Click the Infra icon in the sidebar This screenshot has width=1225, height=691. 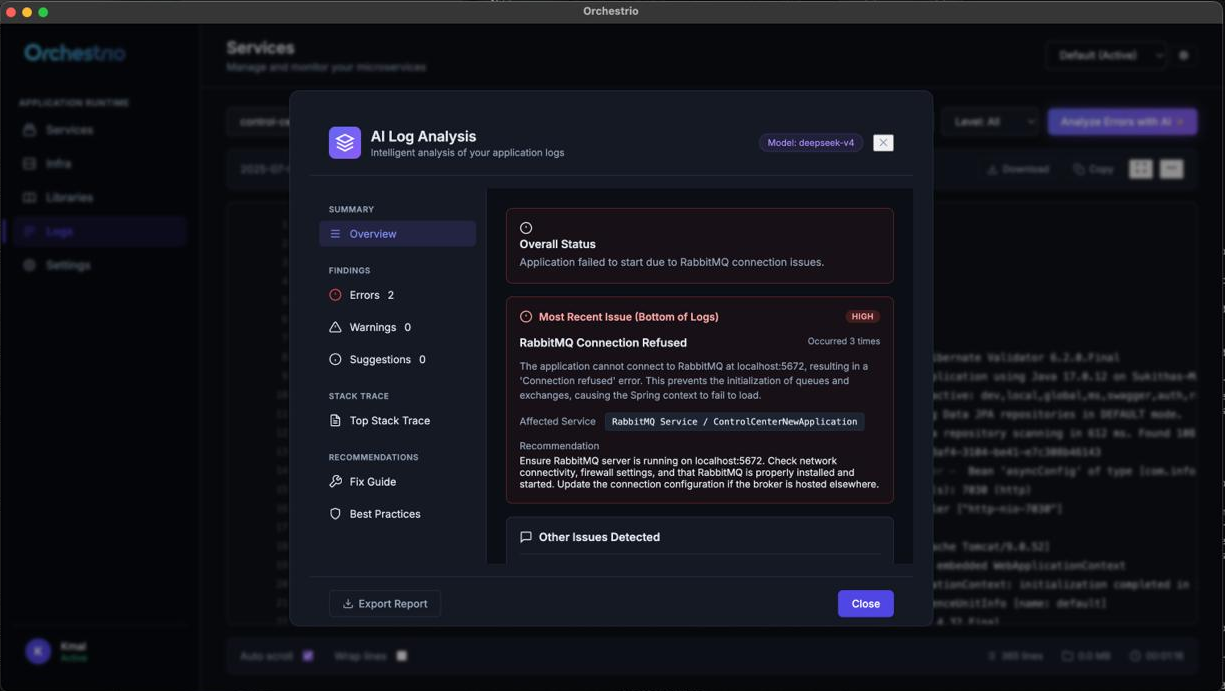click(x=29, y=164)
